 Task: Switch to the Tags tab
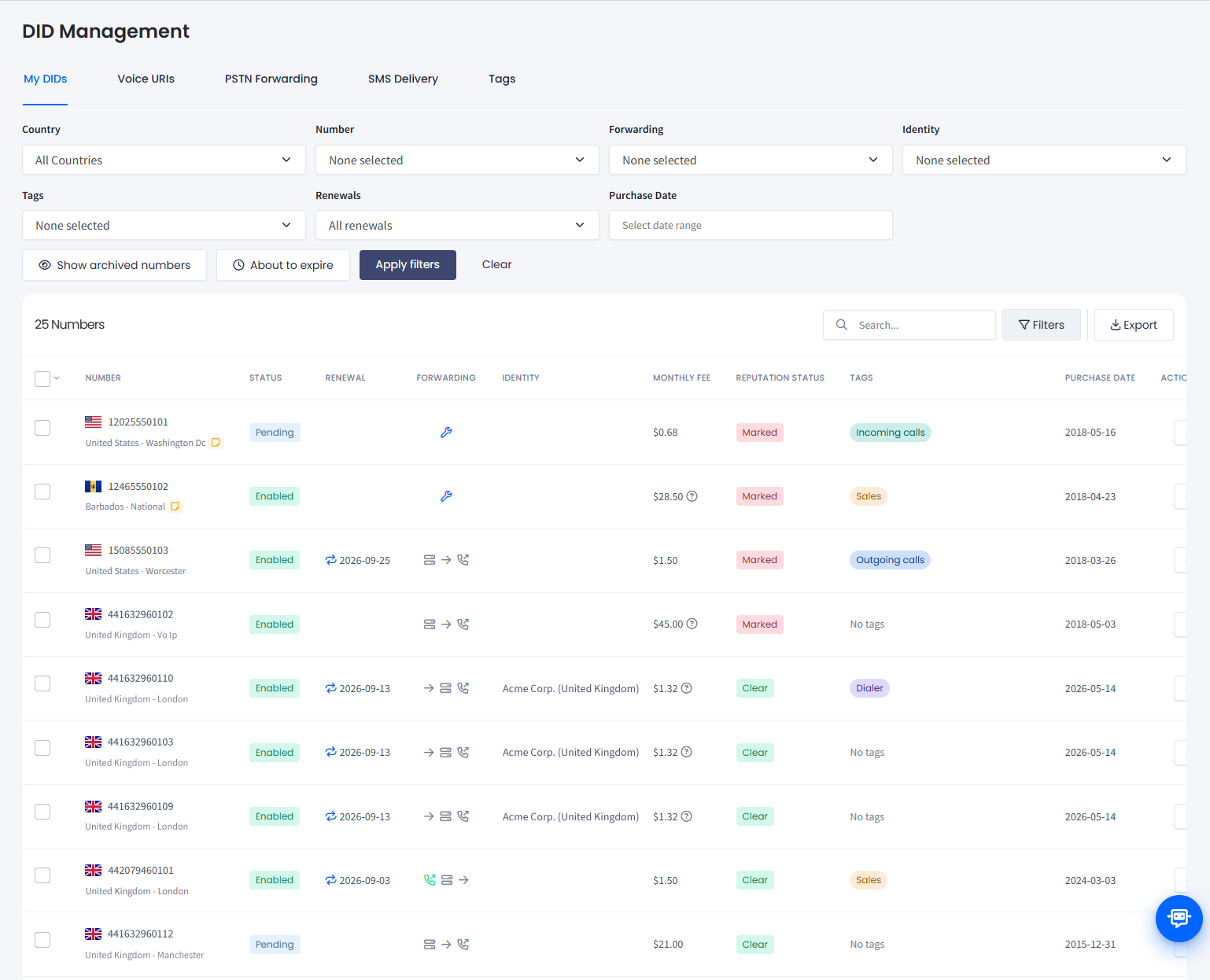(x=502, y=79)
